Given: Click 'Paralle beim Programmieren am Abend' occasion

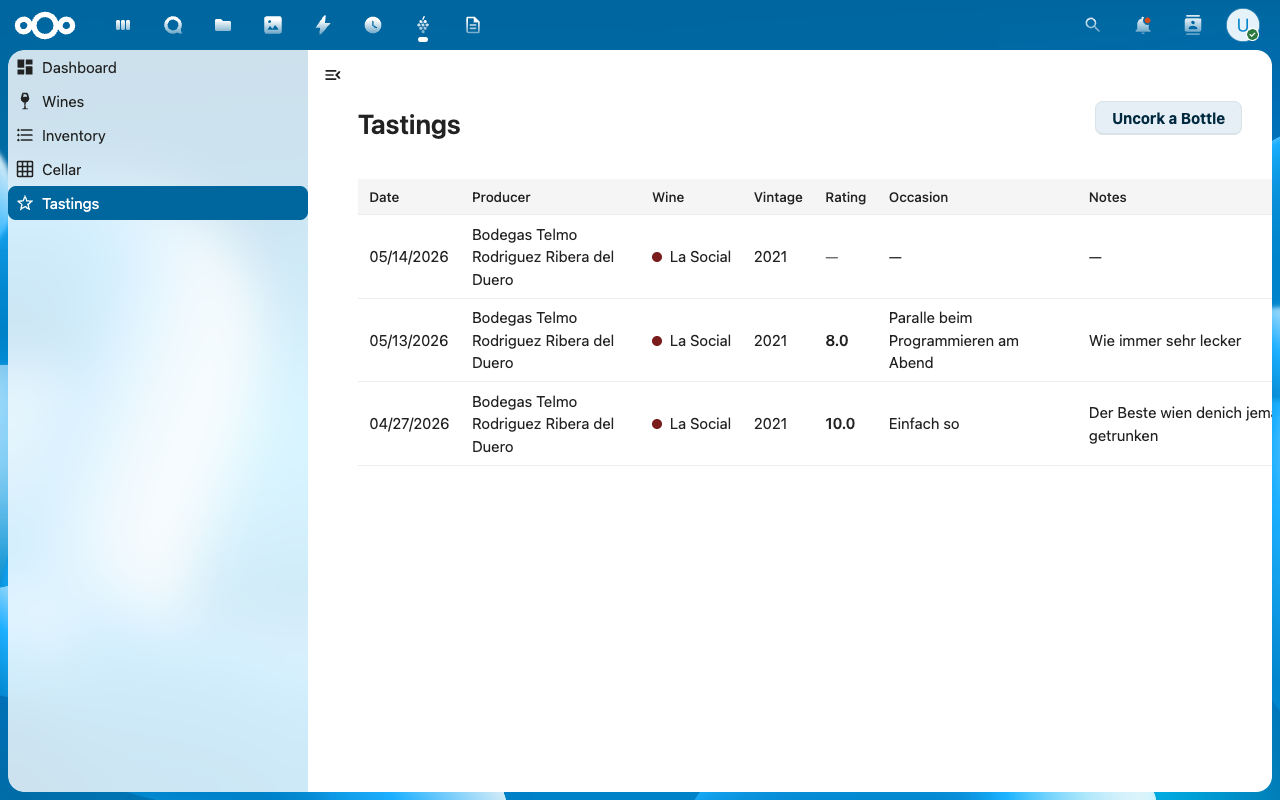Looking at the screenshot, I should (954, 341).
